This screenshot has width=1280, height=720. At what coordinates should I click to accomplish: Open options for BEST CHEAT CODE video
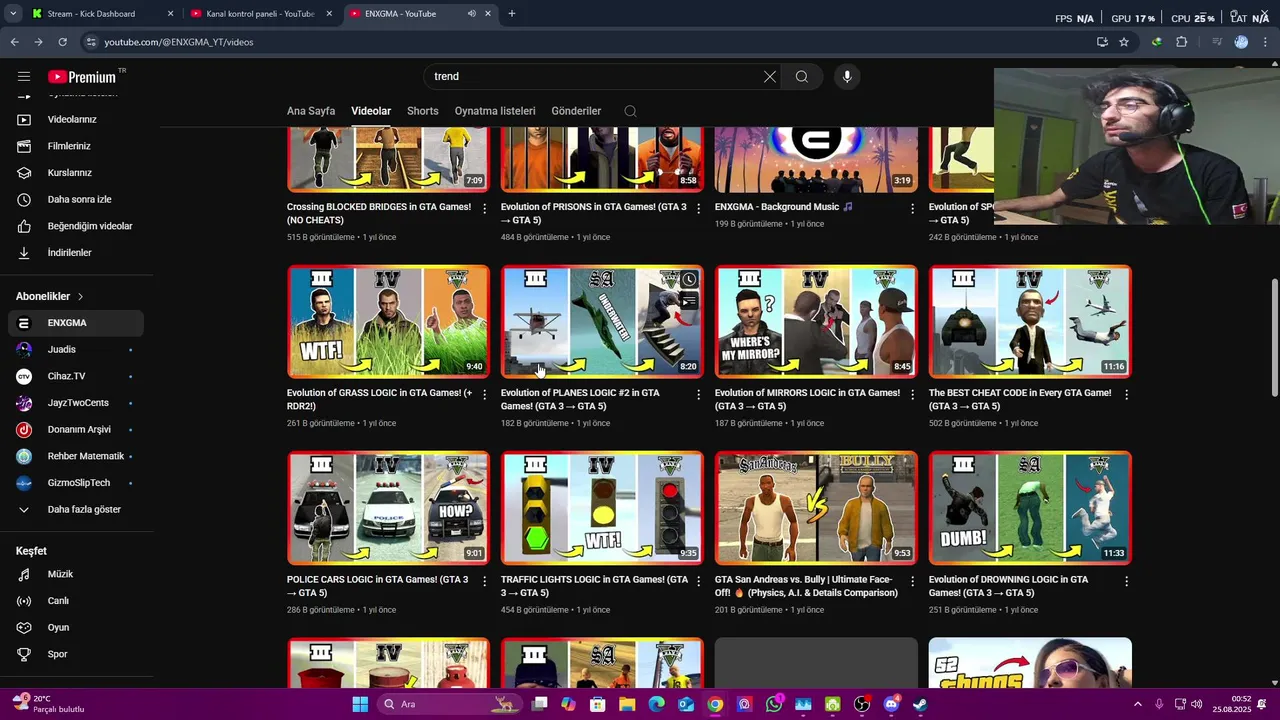click(1127, 394)
